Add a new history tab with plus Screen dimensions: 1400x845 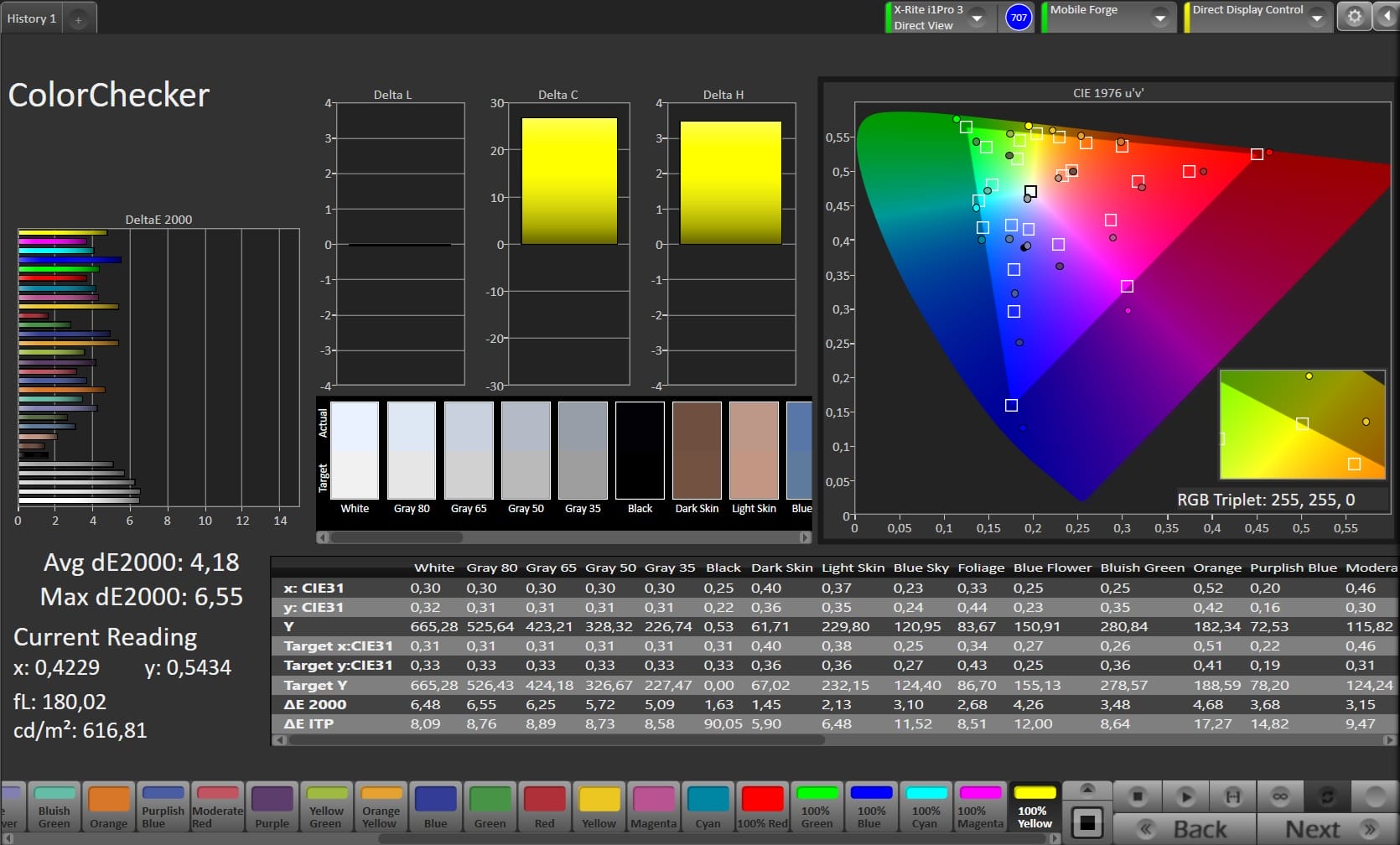point(78,19)
